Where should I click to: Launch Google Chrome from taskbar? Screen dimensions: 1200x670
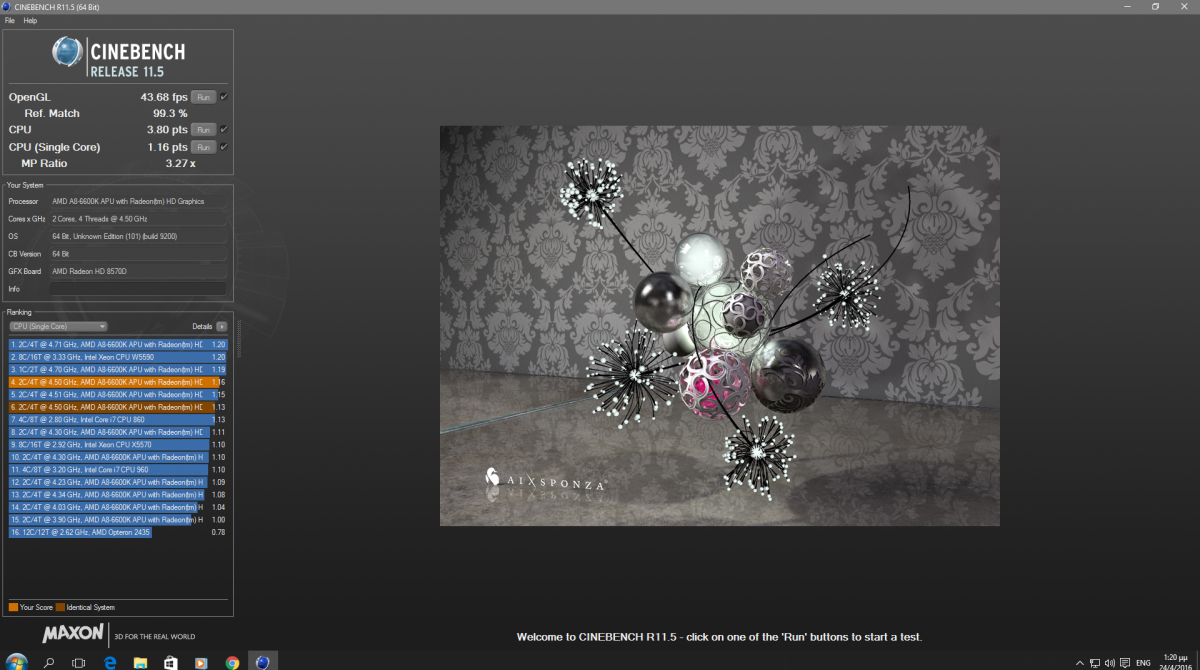pyautogui.click(x=232, y=662)
